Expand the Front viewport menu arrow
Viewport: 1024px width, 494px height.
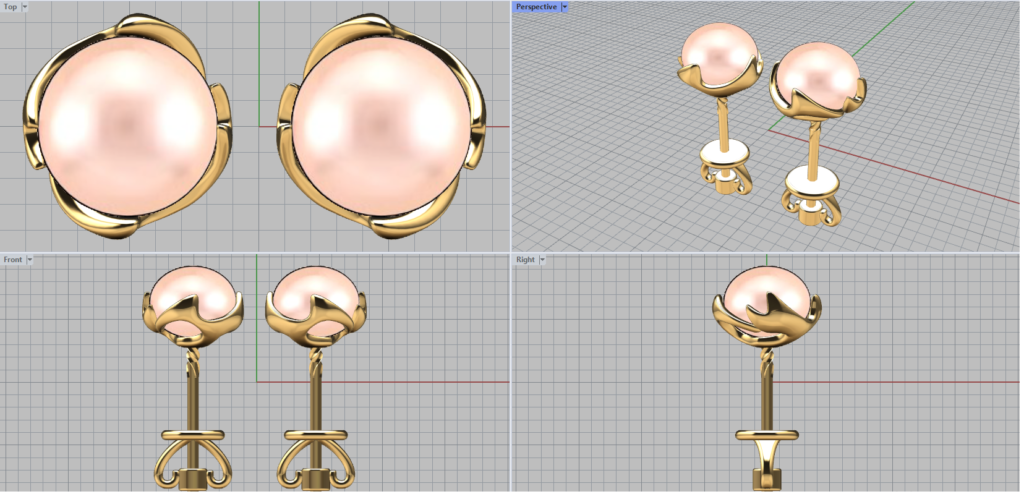[30, 260]
